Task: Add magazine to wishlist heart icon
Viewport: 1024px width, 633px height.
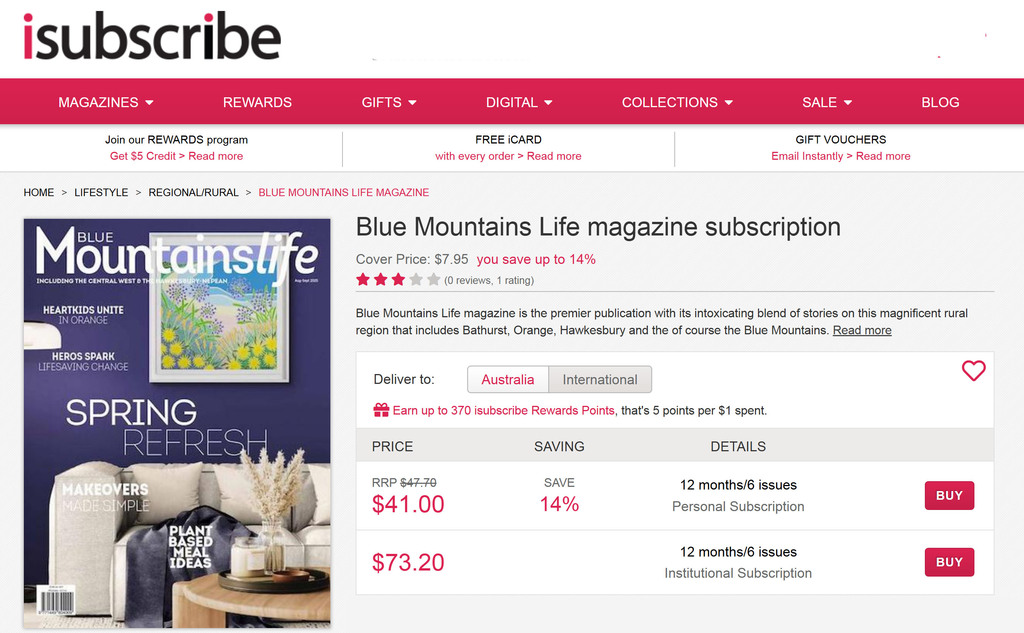Action: (x=973, y=371)
